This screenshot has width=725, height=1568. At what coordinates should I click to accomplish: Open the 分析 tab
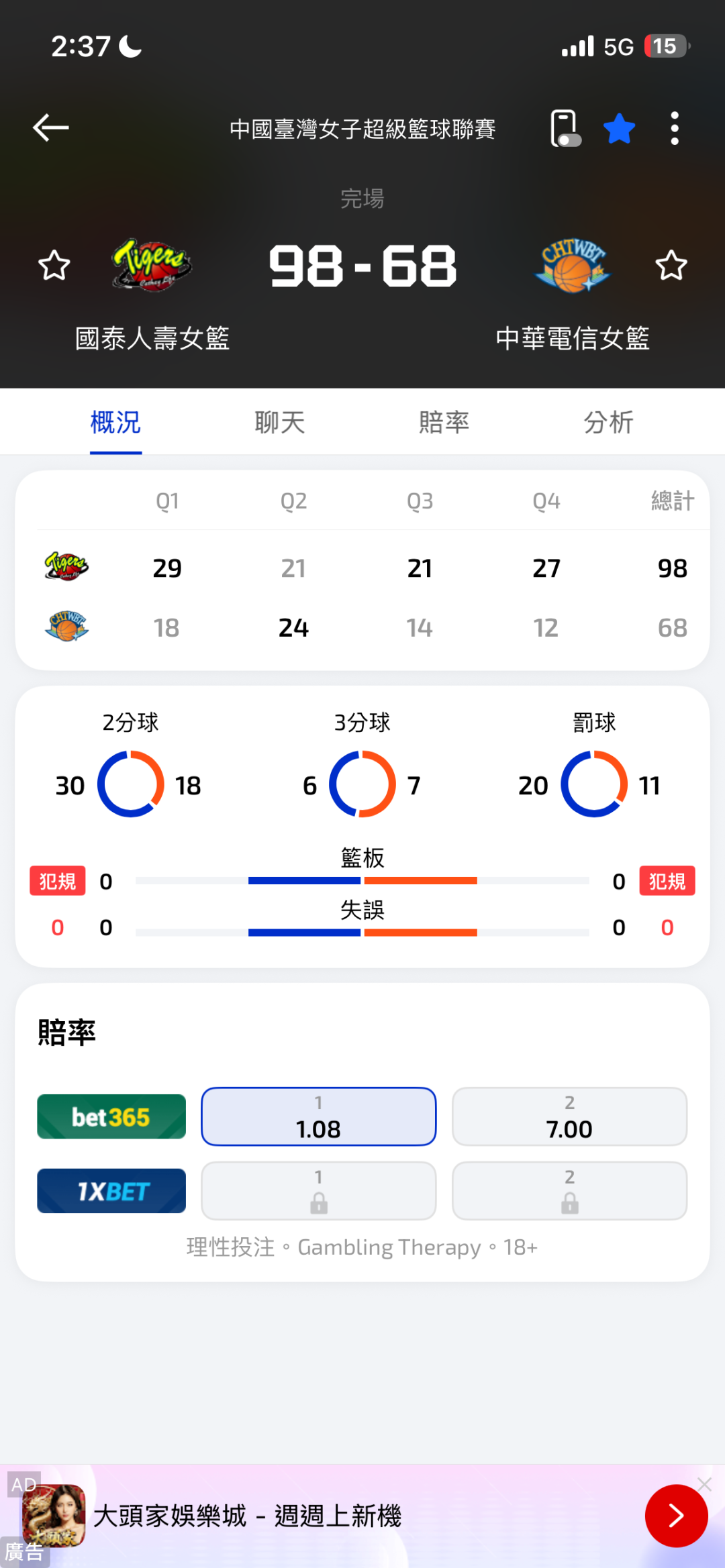pyautogui.click(x=608, y=423)
